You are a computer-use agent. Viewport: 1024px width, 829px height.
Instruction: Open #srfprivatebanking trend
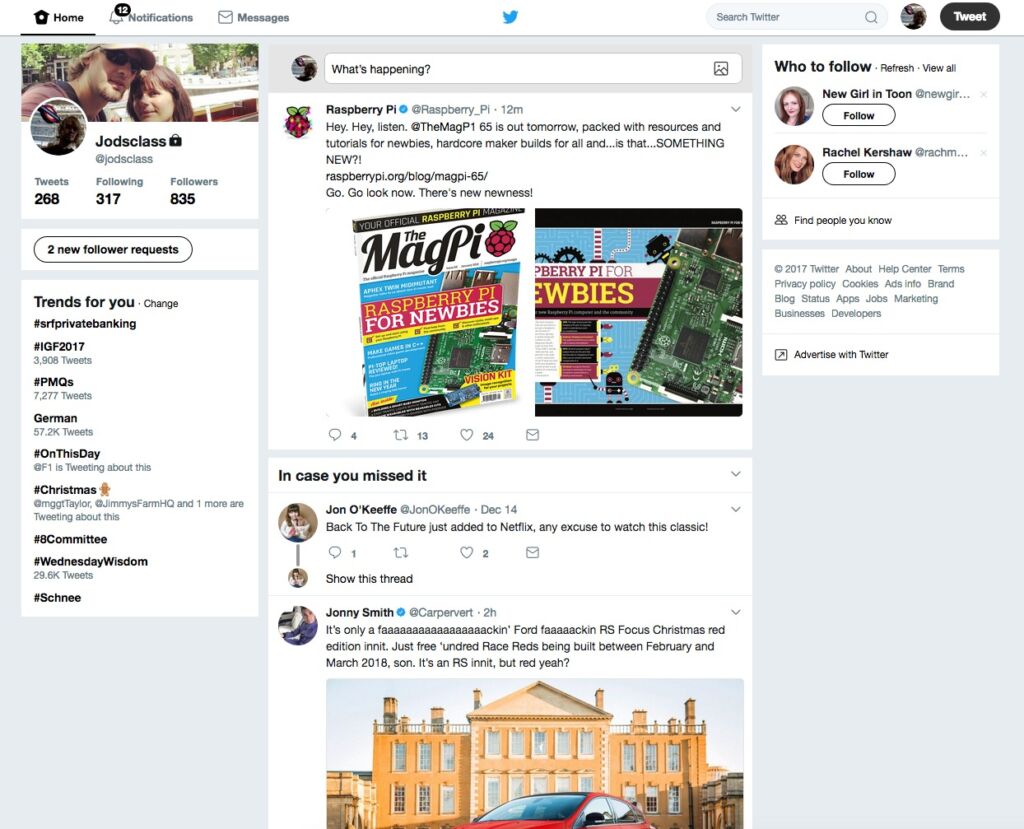click(x=85, y=324)
